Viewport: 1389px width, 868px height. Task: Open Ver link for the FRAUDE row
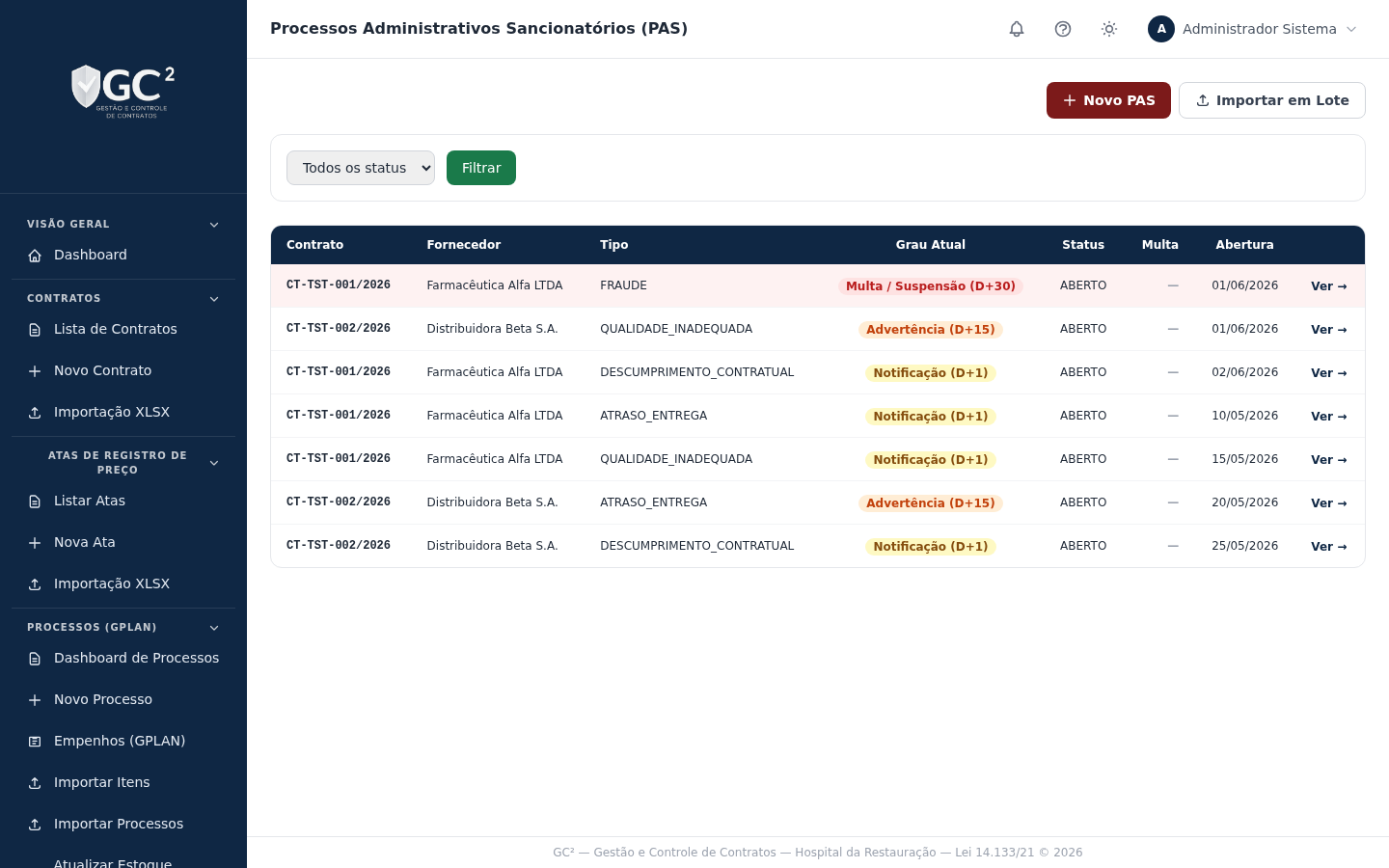point(1328,286)
